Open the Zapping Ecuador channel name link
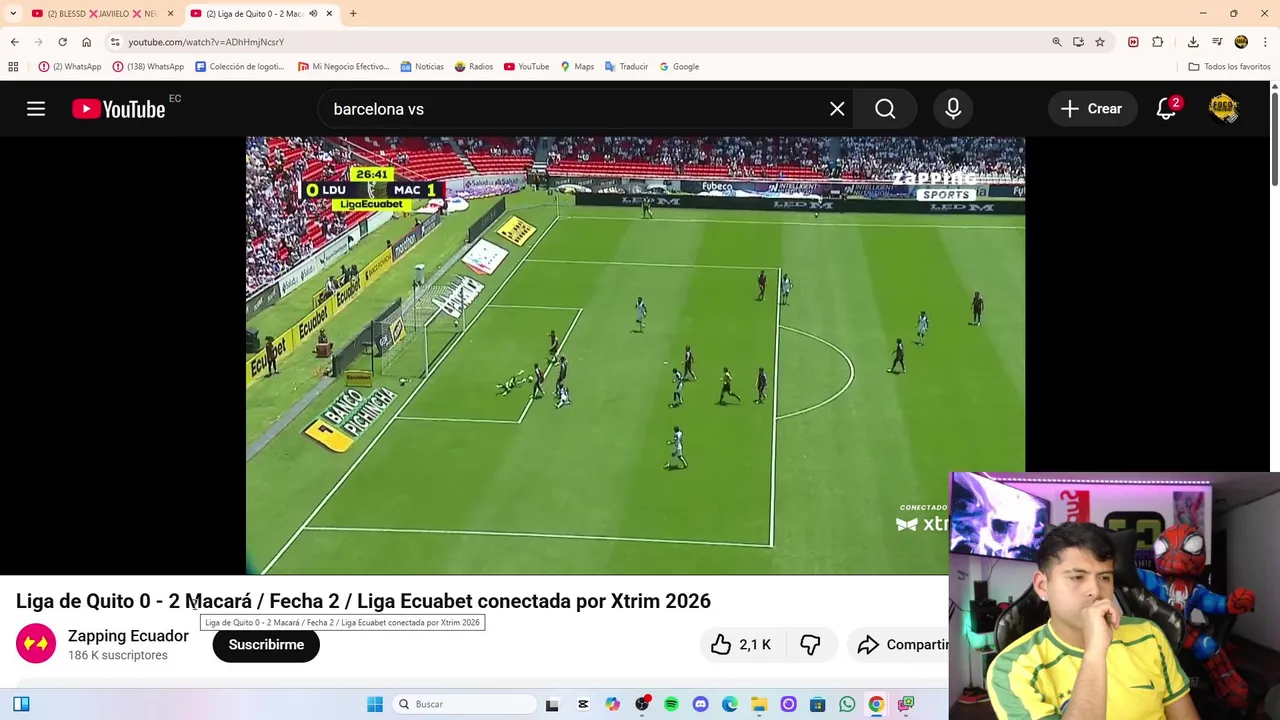 click(128, 636)
